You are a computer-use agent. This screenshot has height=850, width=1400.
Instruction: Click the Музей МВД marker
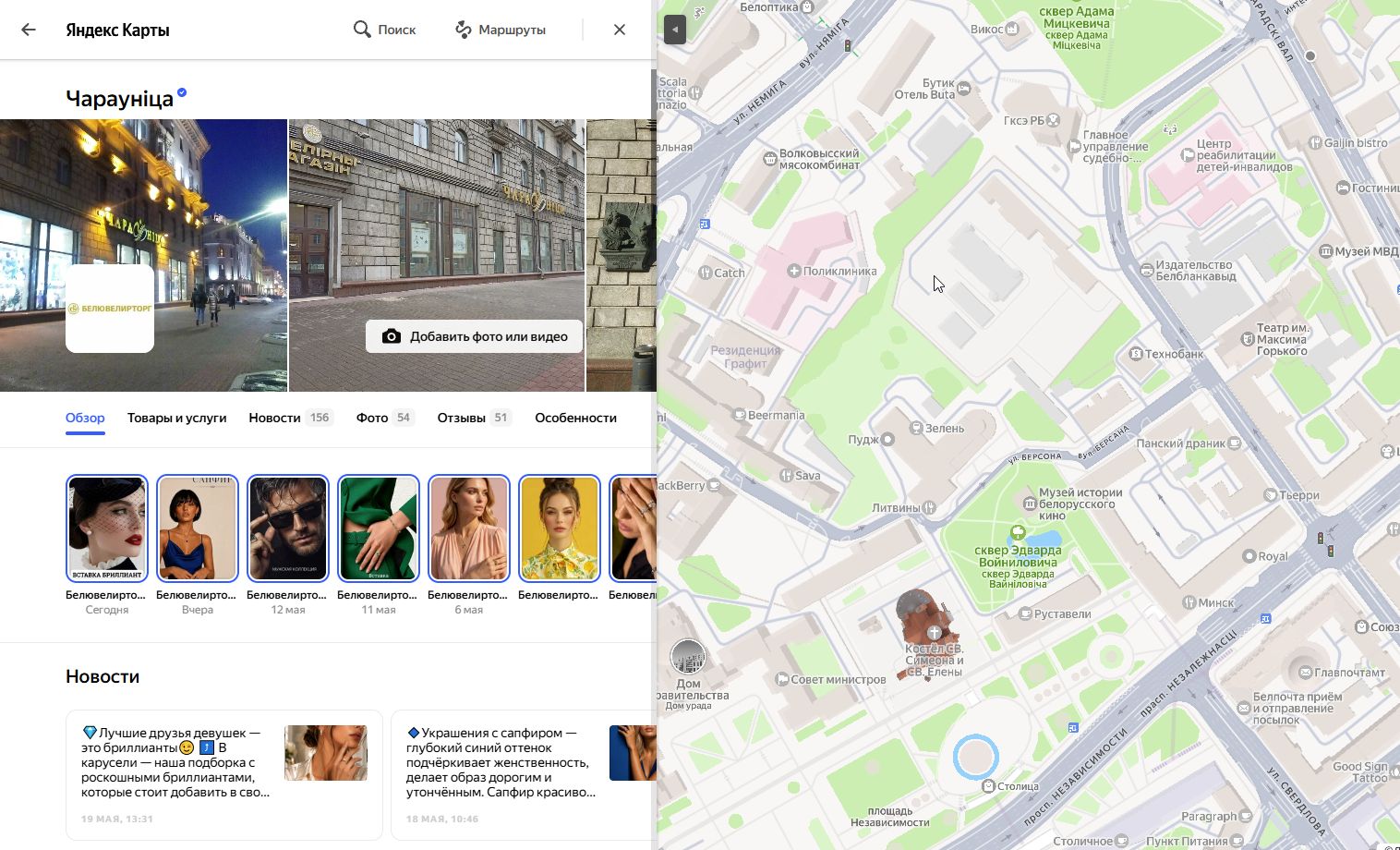tap(1326, 251)
